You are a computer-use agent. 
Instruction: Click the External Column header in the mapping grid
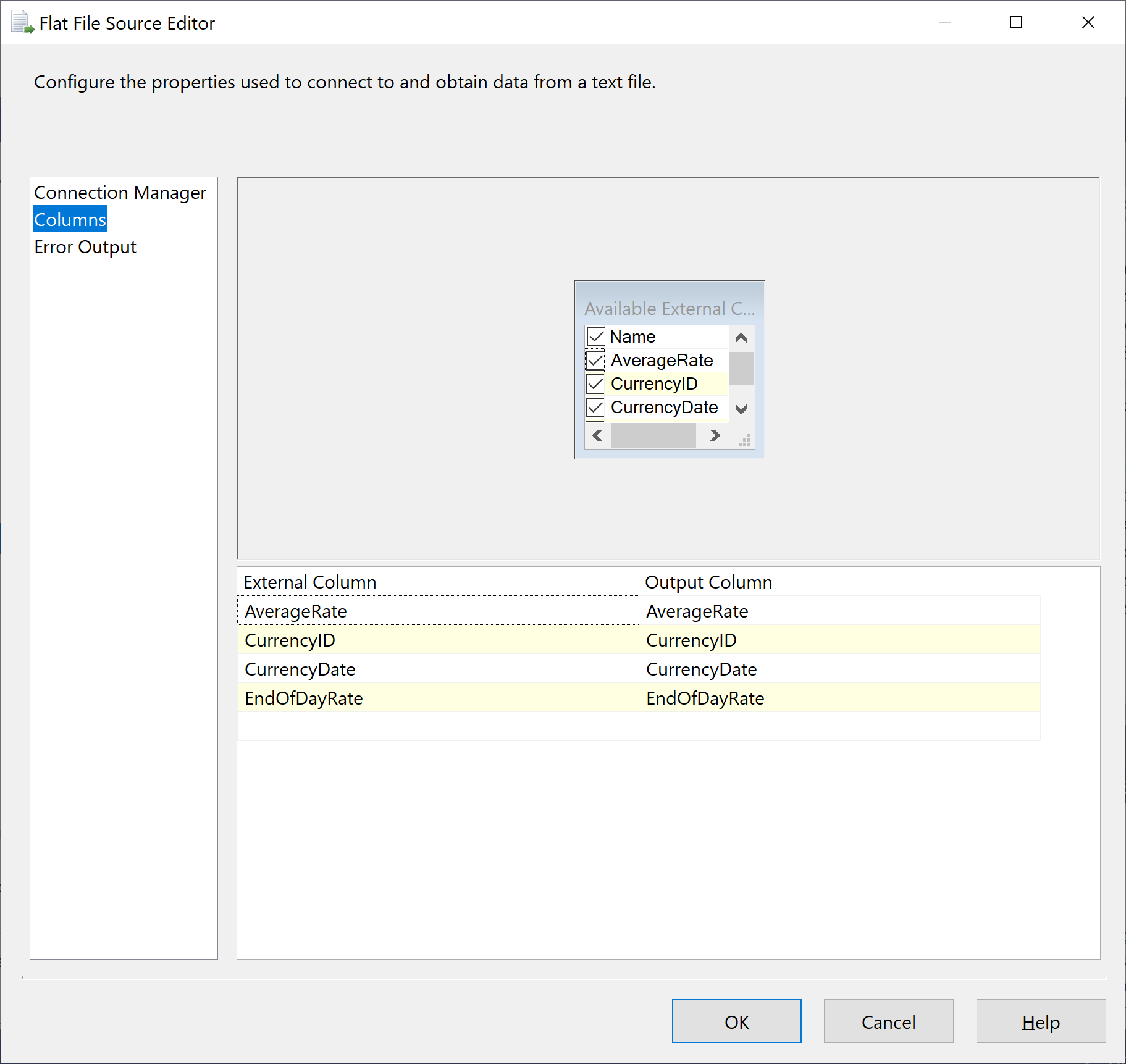310,581
